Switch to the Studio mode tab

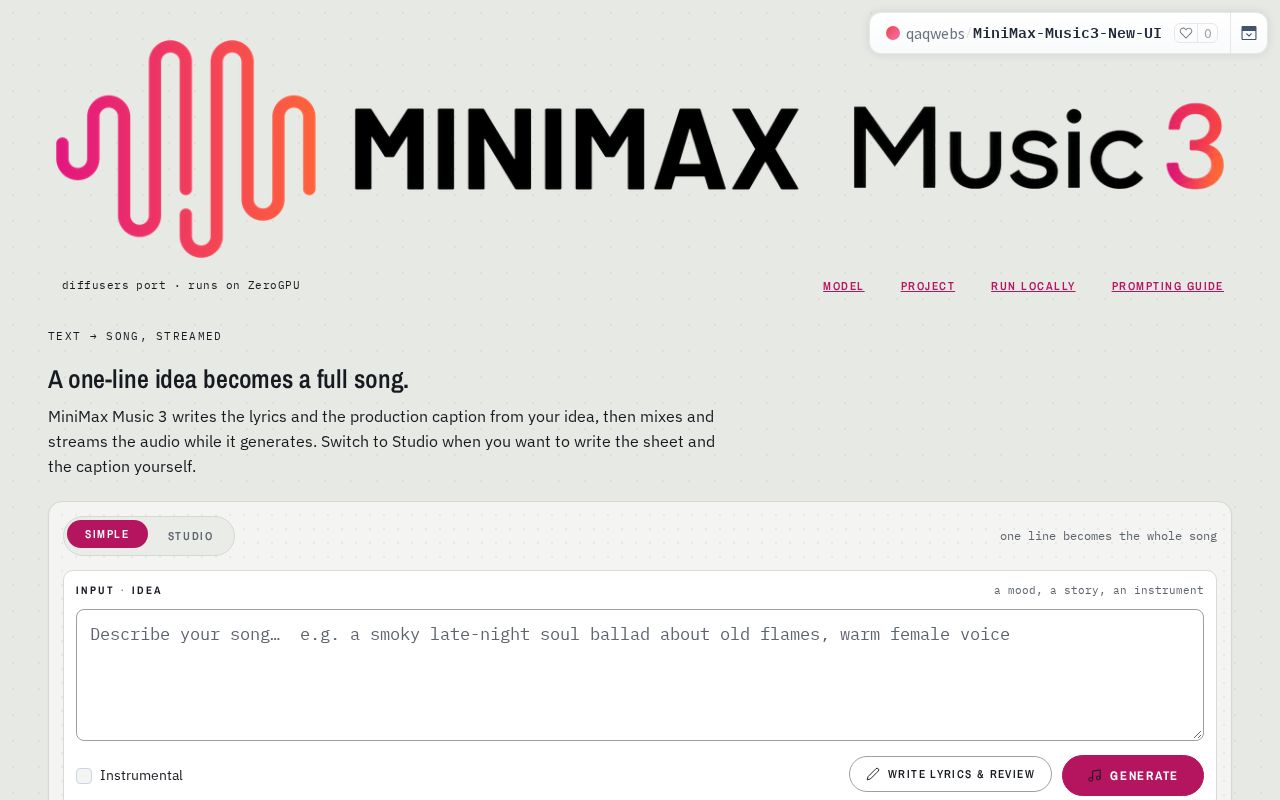tap(191, 536)
